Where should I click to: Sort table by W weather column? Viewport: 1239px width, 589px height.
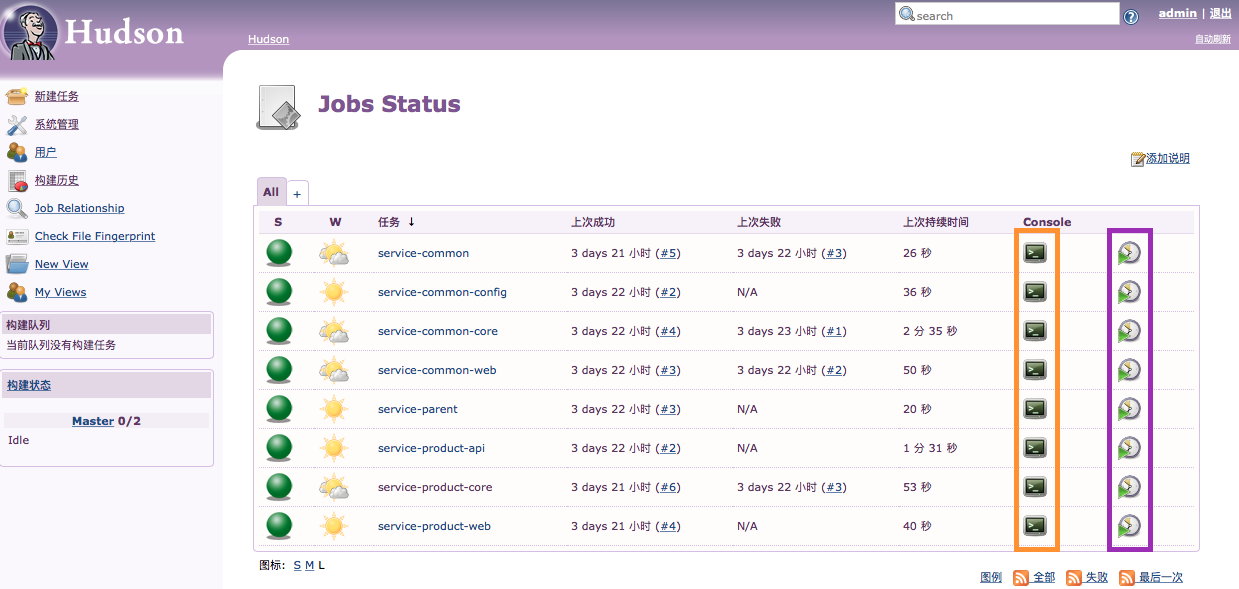click(335, 222)
